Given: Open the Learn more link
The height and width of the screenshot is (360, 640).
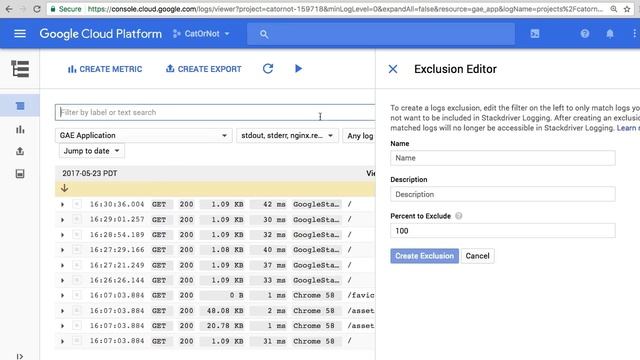Looking at the screenshot, I should 628,128.
